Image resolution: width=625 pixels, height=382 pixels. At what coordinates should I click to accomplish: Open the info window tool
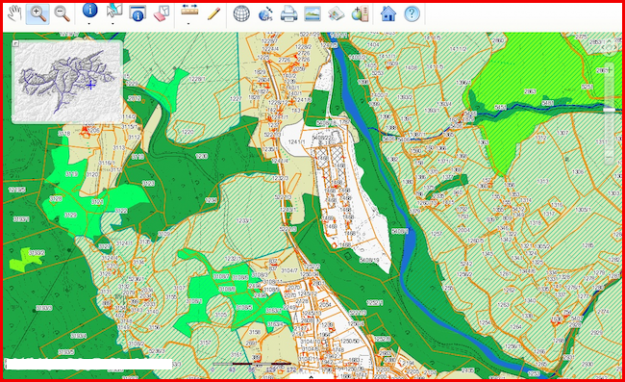(138, 13)
